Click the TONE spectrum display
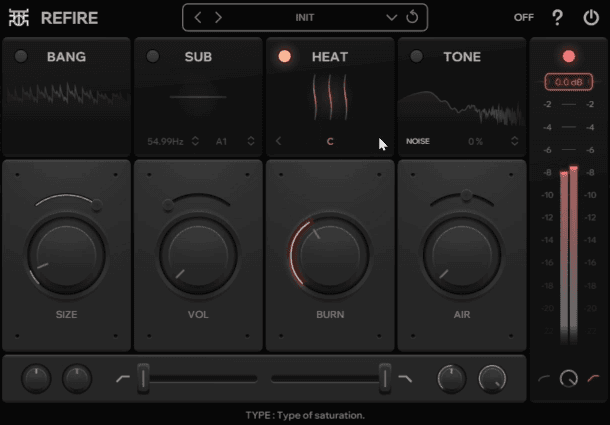Screen dimensions: 610x425 coord(462,108)
